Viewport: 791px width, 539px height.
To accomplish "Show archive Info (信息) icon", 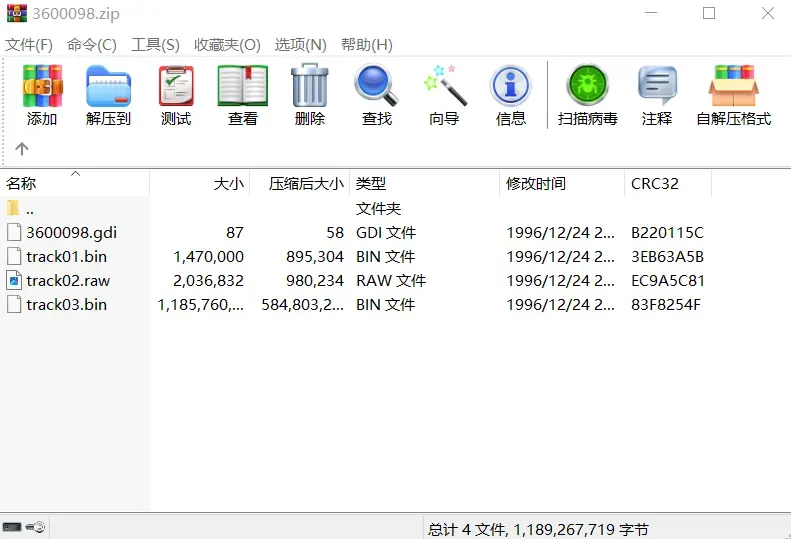I will [x=511, y=95].
